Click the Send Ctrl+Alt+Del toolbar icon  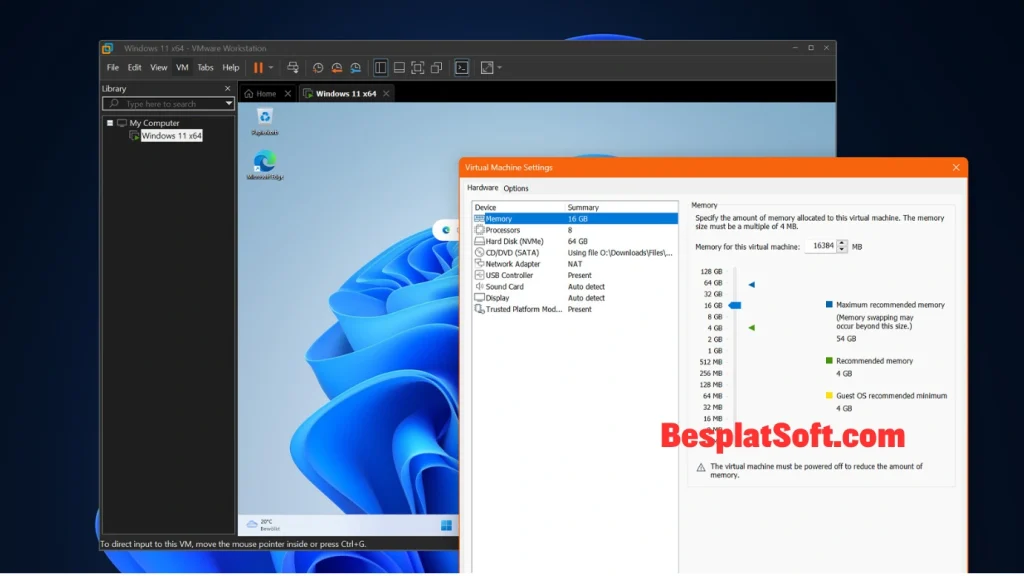(x=293, y=67)
